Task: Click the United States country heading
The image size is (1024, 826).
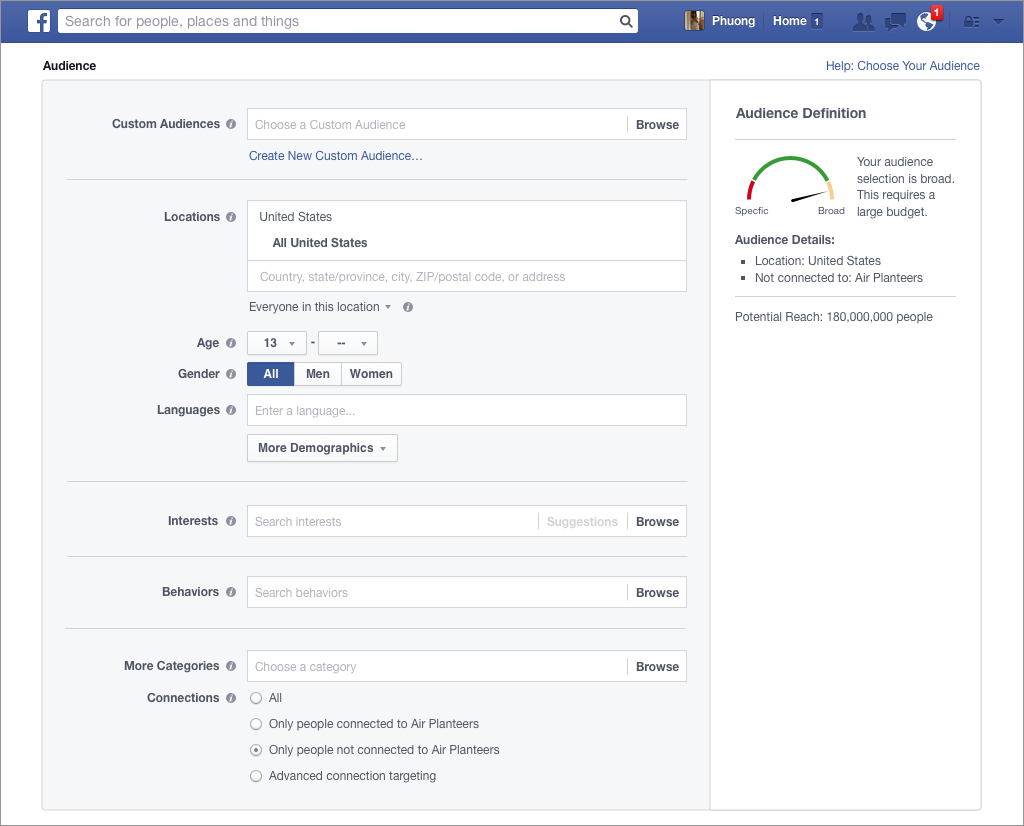Action: point(295,217)
